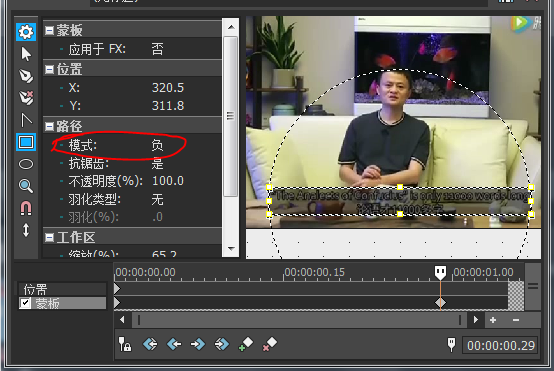Select the zoom magnifier tool

click(x=26, y=186)
